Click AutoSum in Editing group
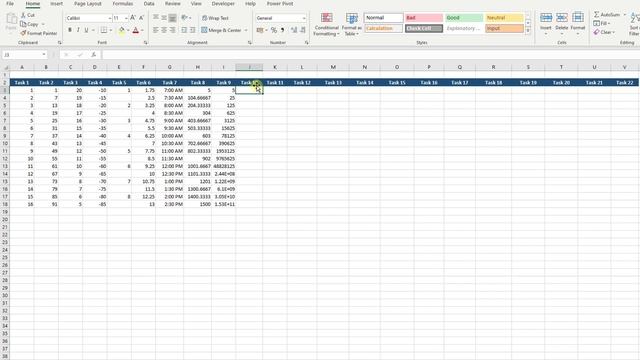 coord(607,15)
